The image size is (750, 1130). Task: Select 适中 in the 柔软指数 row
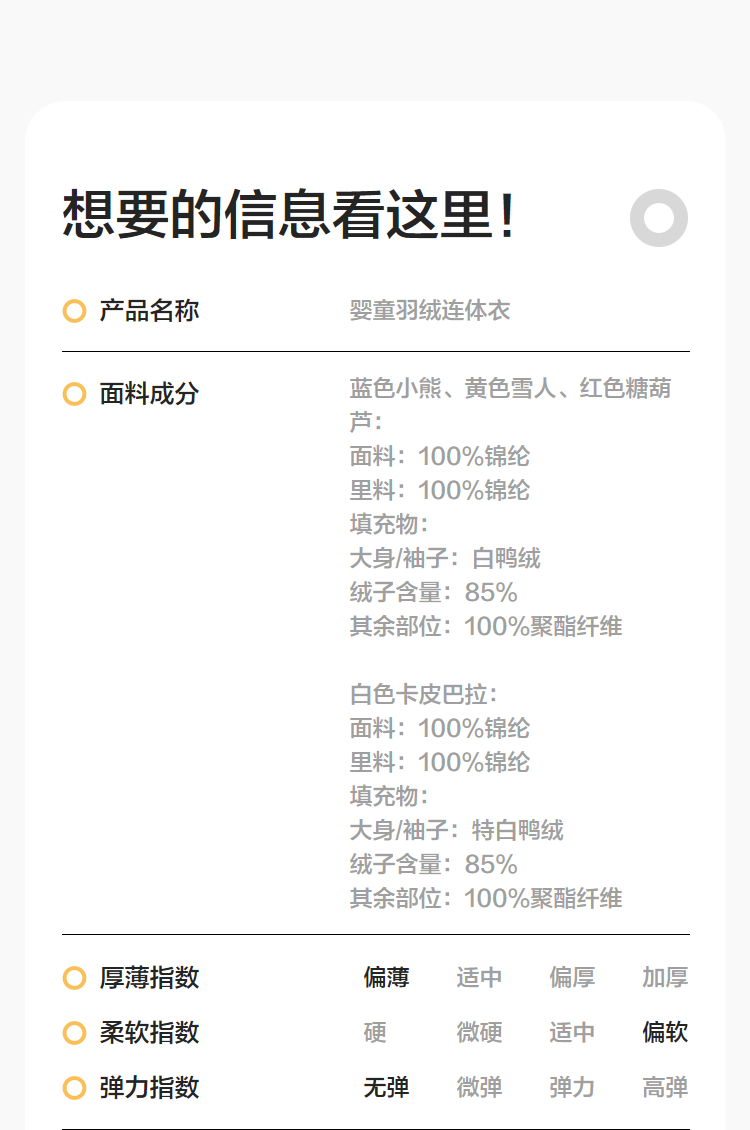(x=572, y=1033)
